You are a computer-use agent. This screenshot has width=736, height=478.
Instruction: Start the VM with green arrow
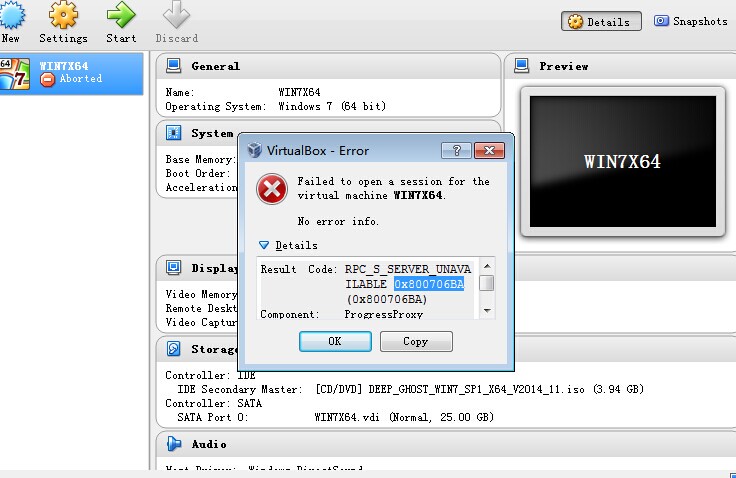pos(121,15)
